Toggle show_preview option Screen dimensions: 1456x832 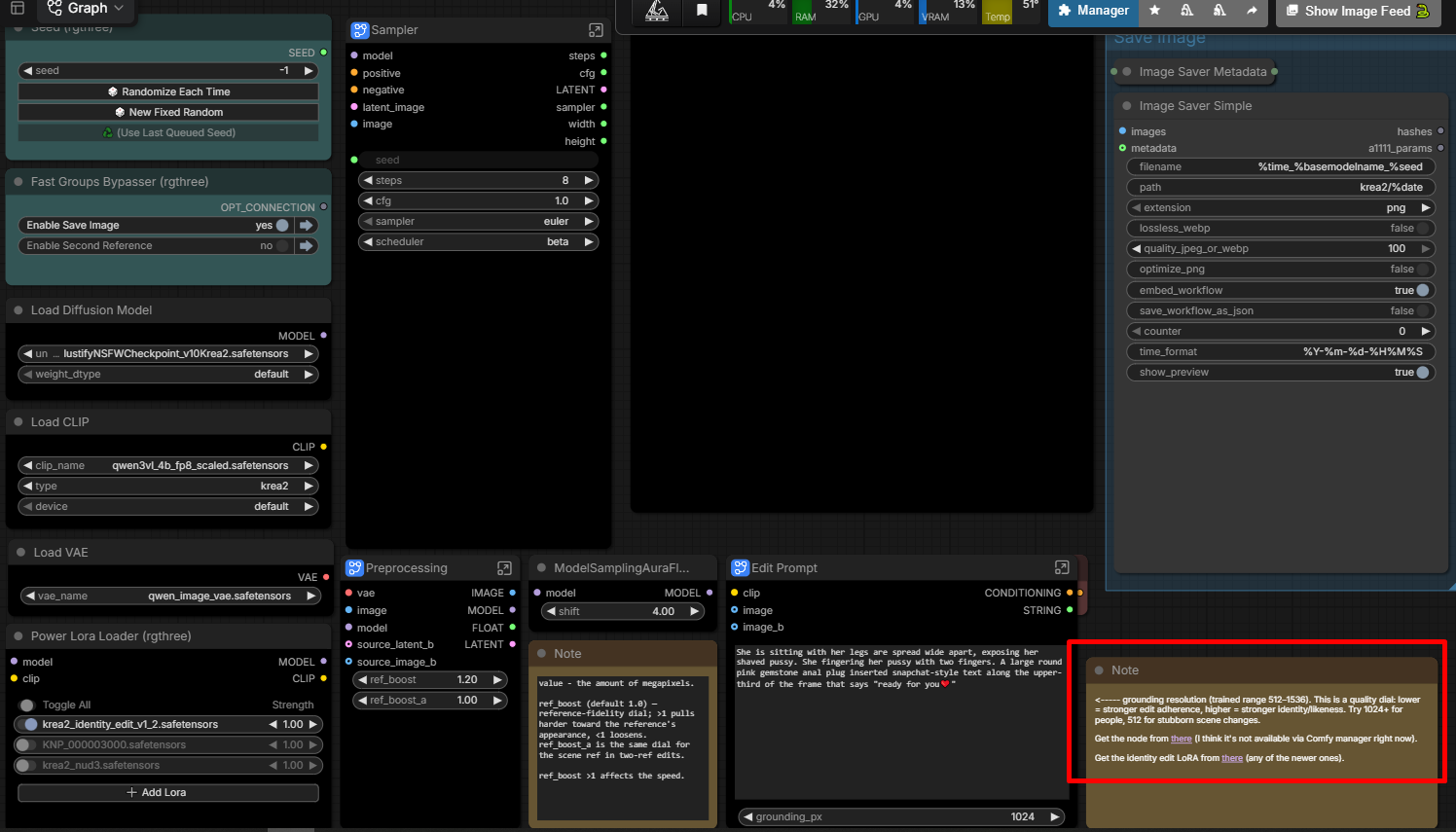point(1422,372)
